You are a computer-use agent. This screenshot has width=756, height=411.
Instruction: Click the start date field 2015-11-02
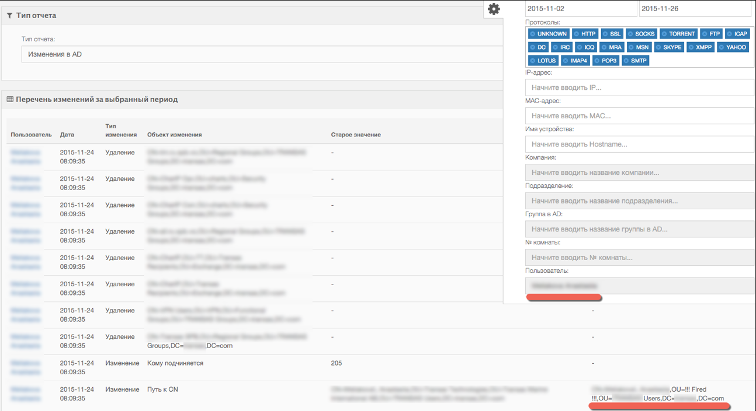(581, 8)
